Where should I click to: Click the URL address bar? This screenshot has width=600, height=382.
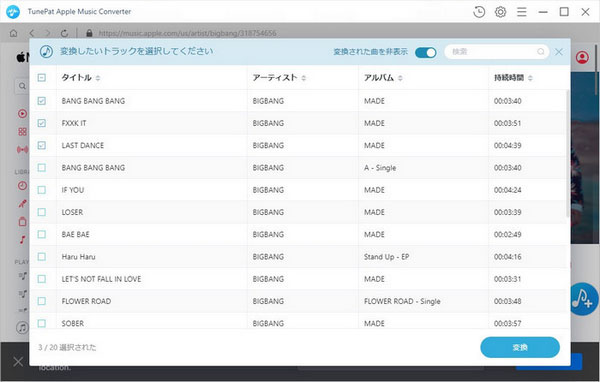[187, 33]
